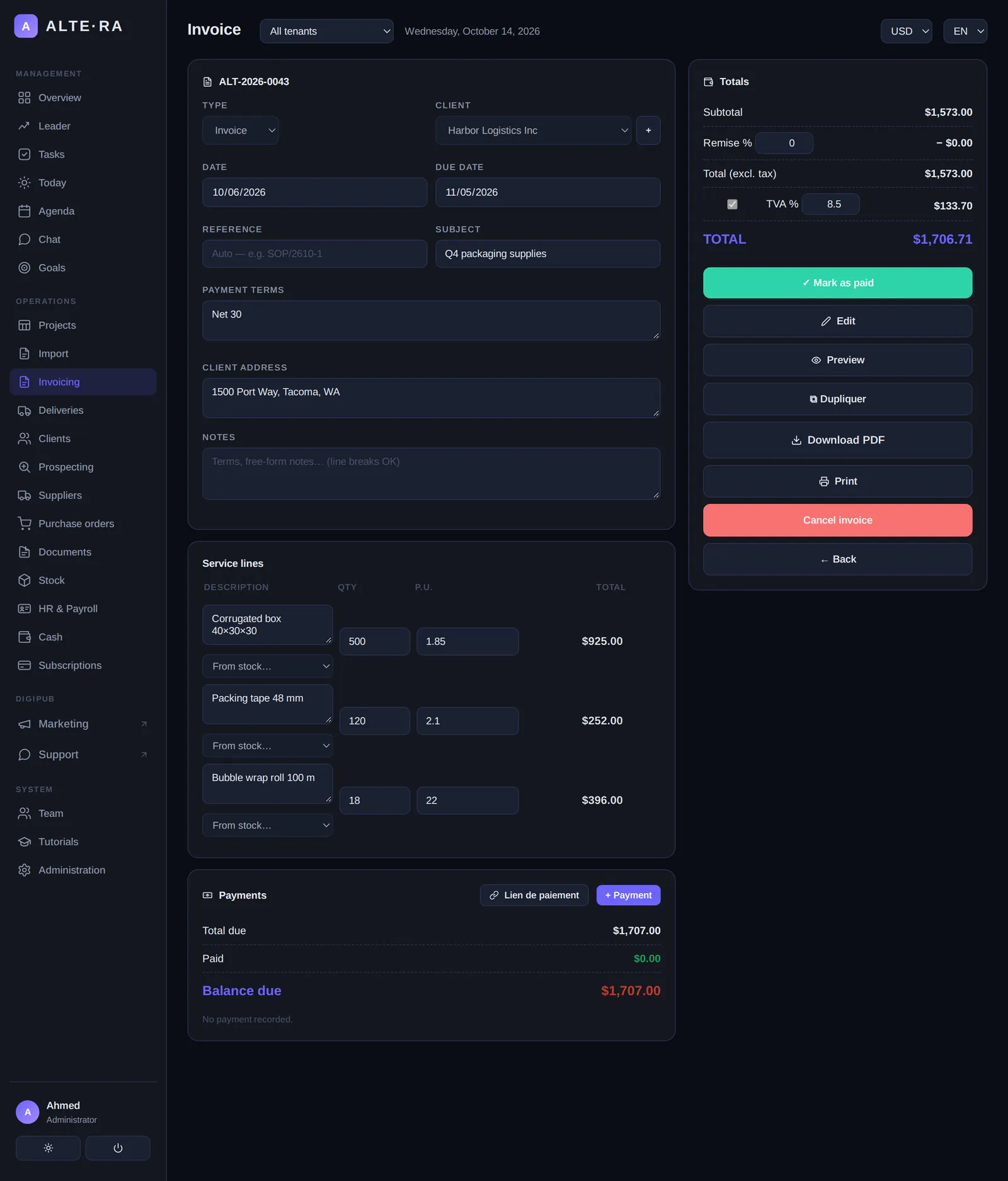Image resolution: width=1008 pixels, height=1181 pixels.
Task: Open the Overview grid icon
Action: (x=24, y=98)
